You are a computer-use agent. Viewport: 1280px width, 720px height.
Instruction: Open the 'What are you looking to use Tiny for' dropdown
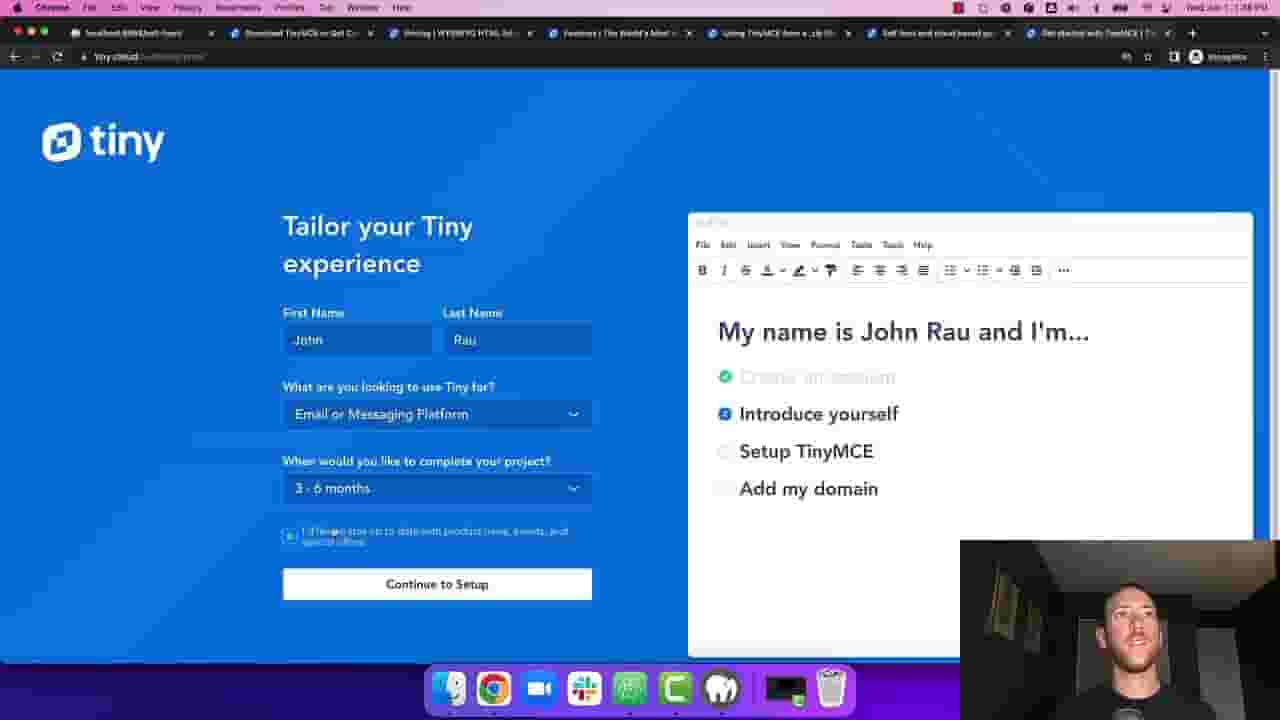click(x=437, y=414)
